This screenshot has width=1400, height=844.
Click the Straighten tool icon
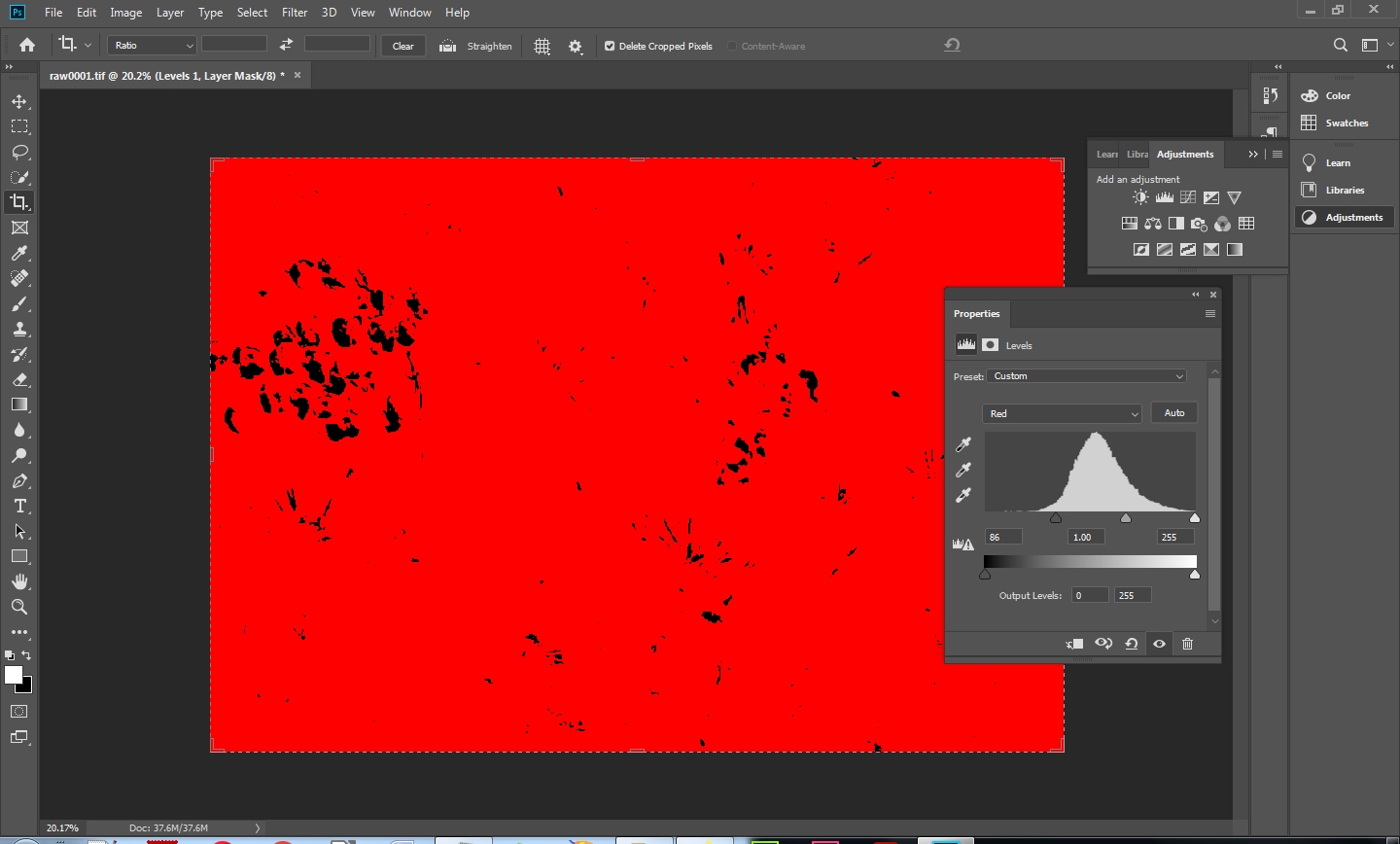pyautogui.click(x=448, y=46)
